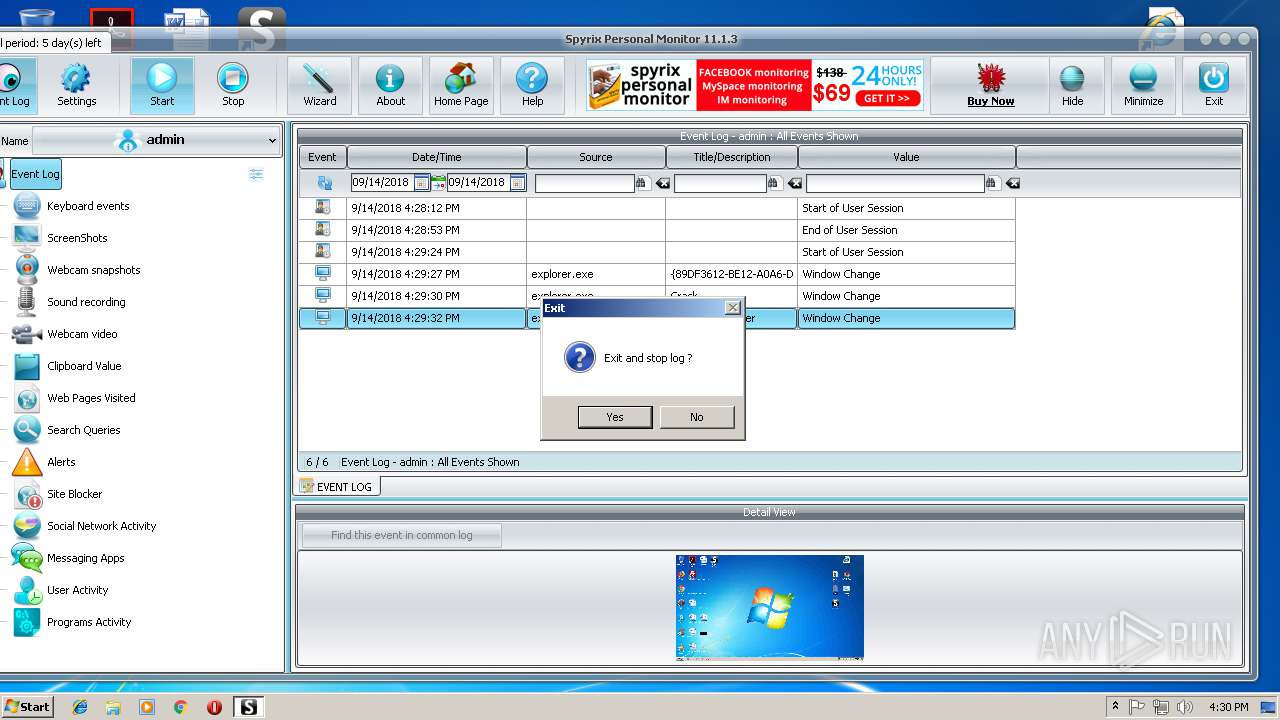Click the refresh event filter icon
The height and width of the screenshot is (720, 1280).
324,183
